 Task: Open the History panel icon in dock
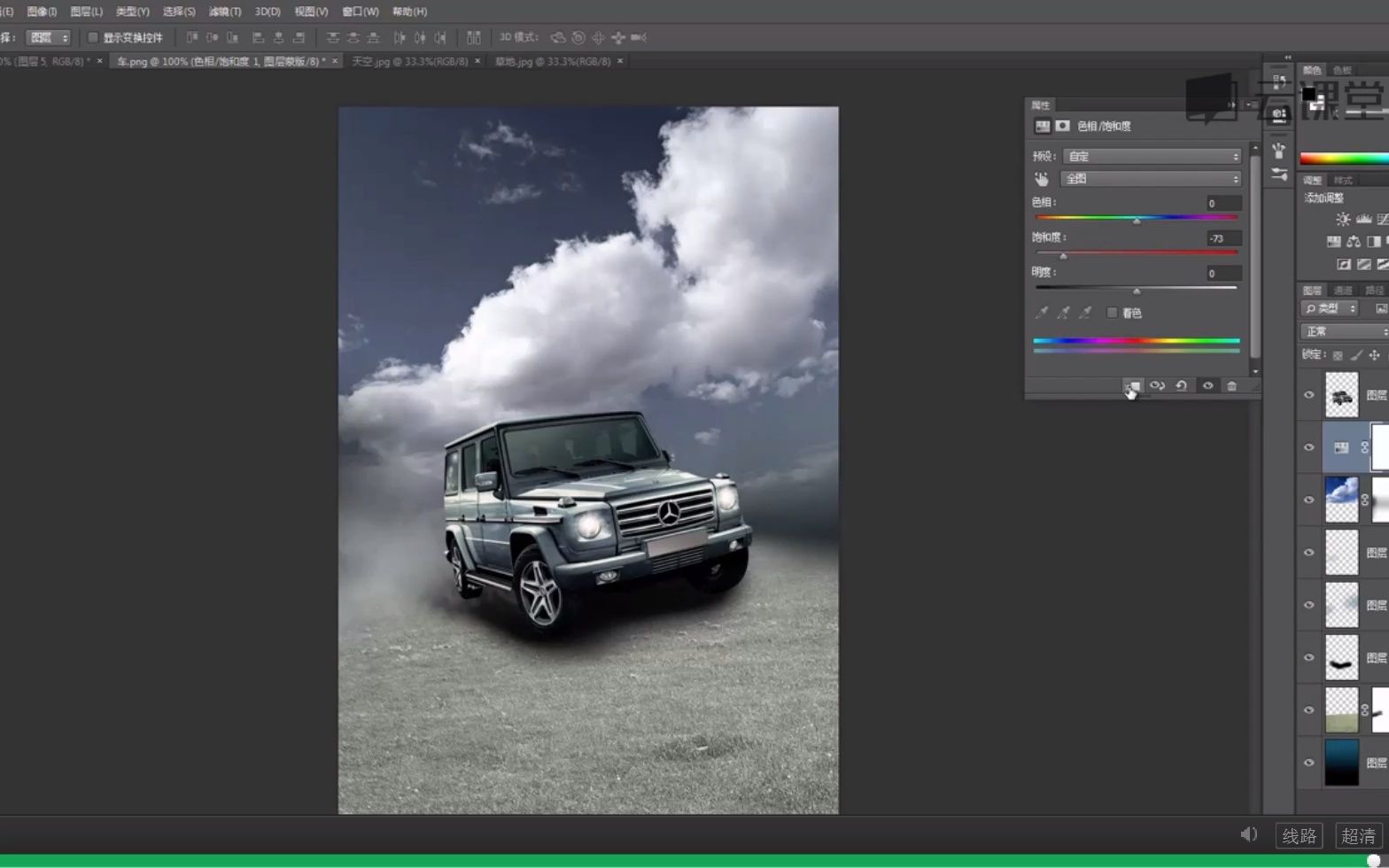click(x=1279, y=82)
